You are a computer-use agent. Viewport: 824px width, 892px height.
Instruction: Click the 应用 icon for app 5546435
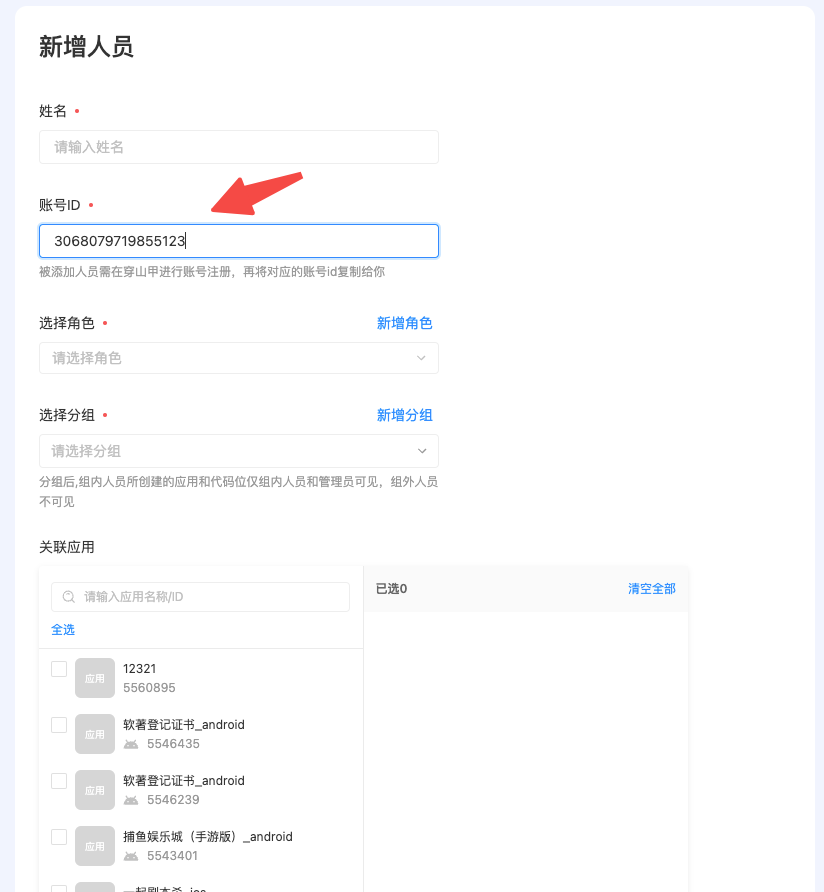click(95, 734)
